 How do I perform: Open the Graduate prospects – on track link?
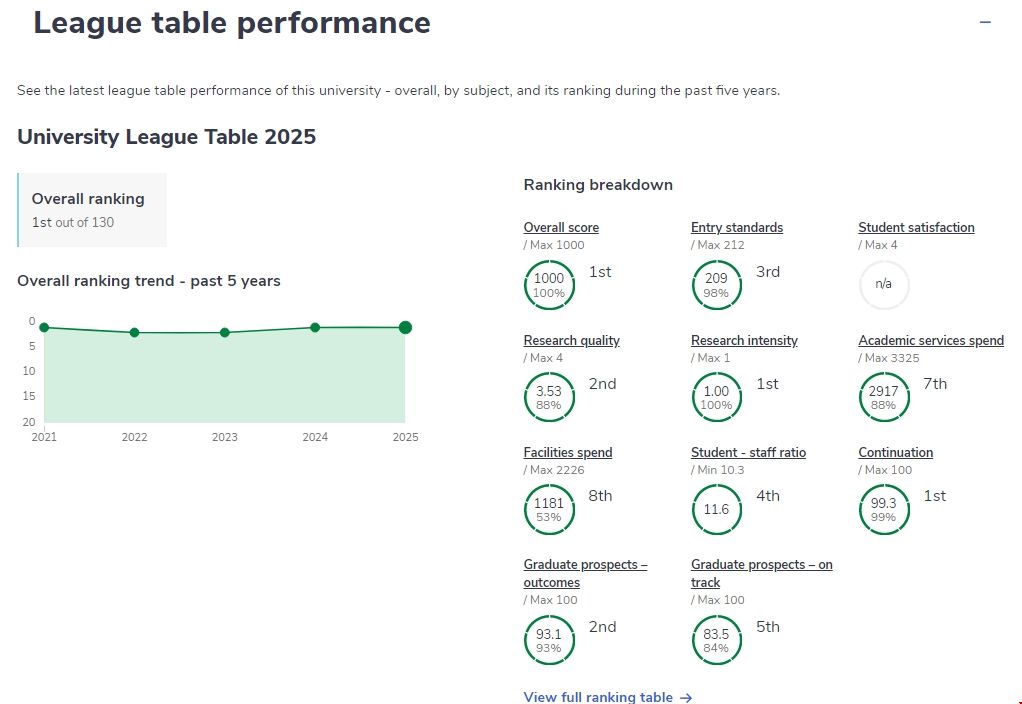click(761, 573)
